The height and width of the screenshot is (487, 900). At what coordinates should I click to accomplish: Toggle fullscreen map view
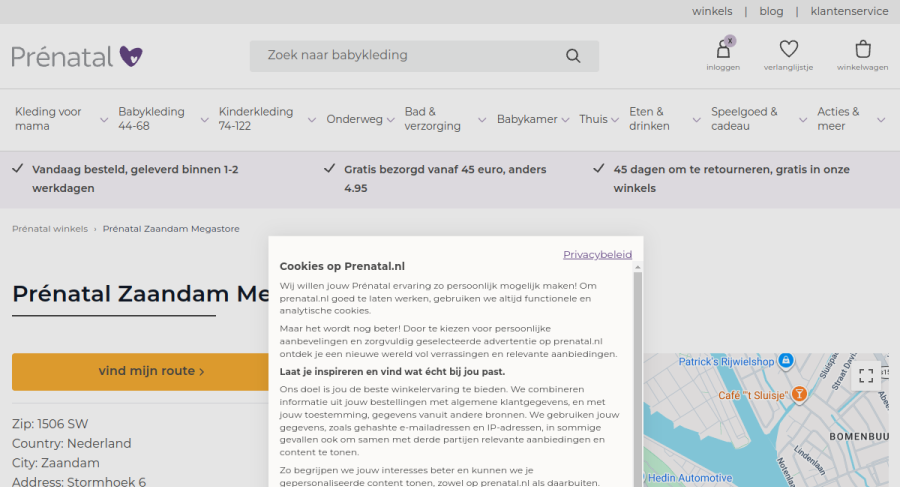(866, 376)
